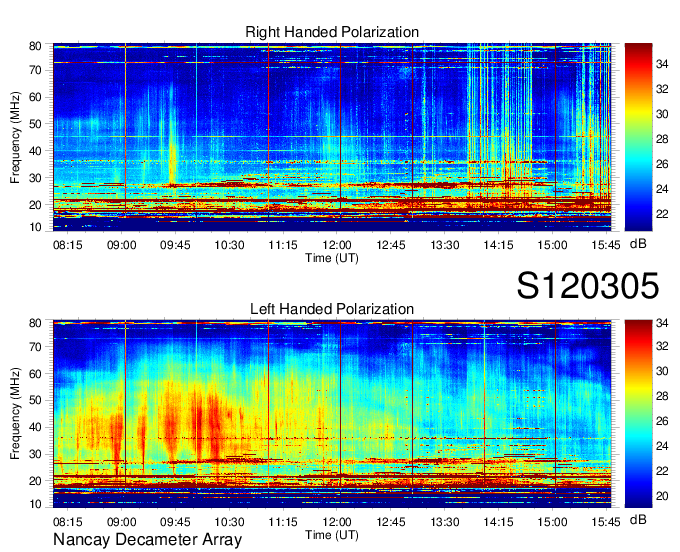Click the 11:15 time tick of Right Handed plot
The height and width of the screenshot is (552, 680).
pos(283,245)
